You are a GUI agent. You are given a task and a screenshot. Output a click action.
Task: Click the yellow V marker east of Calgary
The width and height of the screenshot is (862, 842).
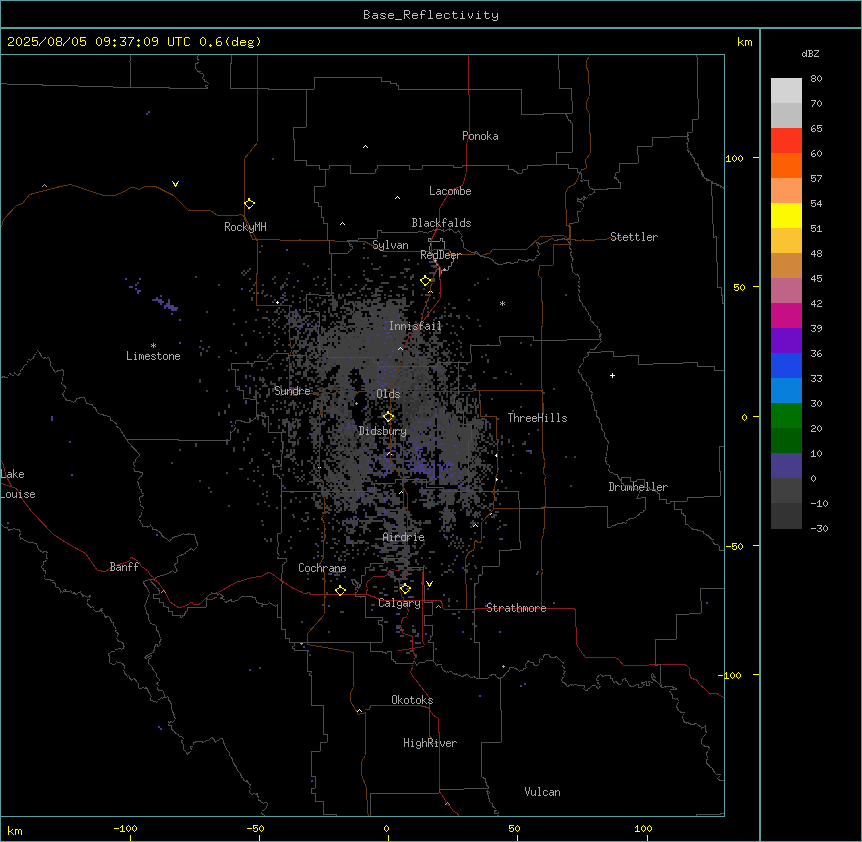click(x=429, y=584)
